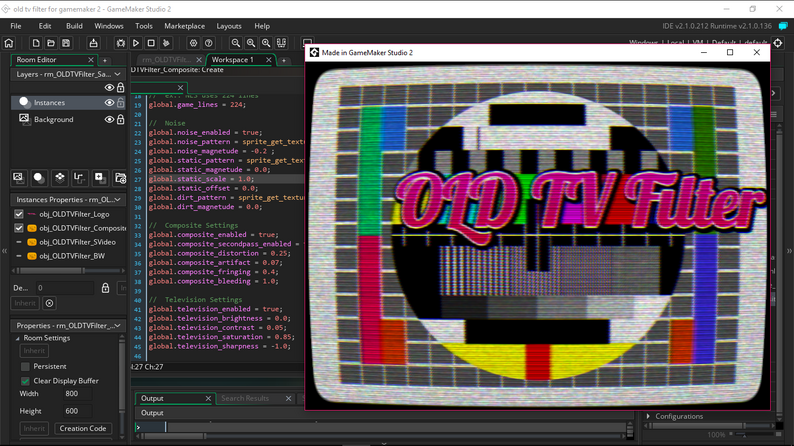Toggle visibility of Background layer

pyautogui.click(x=109, y=119)
